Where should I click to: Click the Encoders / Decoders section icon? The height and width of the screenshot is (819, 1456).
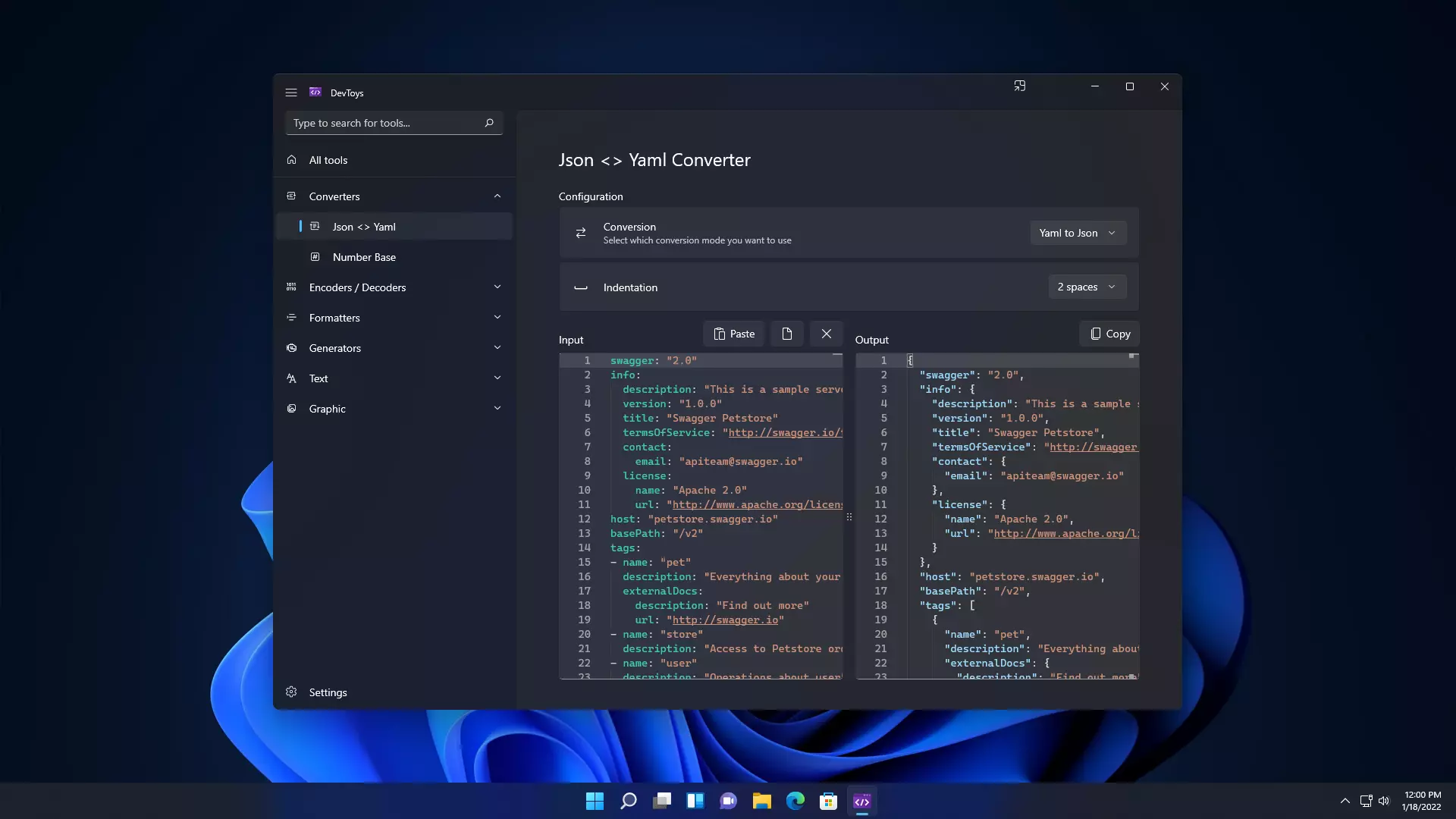tap(291, 287)
